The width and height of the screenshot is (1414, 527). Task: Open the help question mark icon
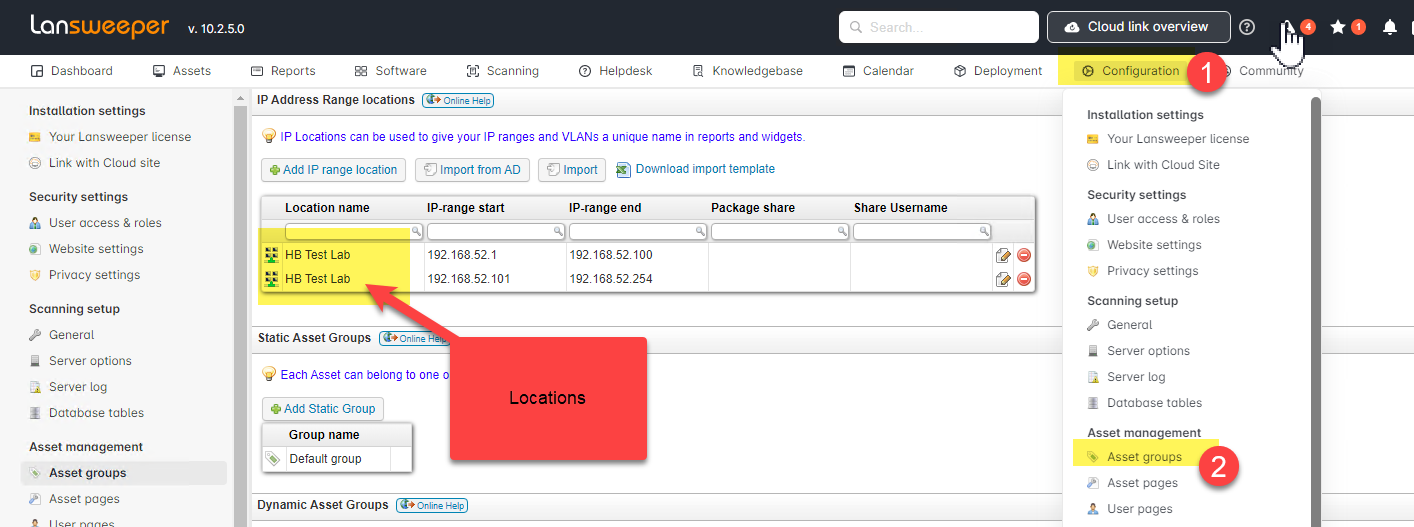1246,27
